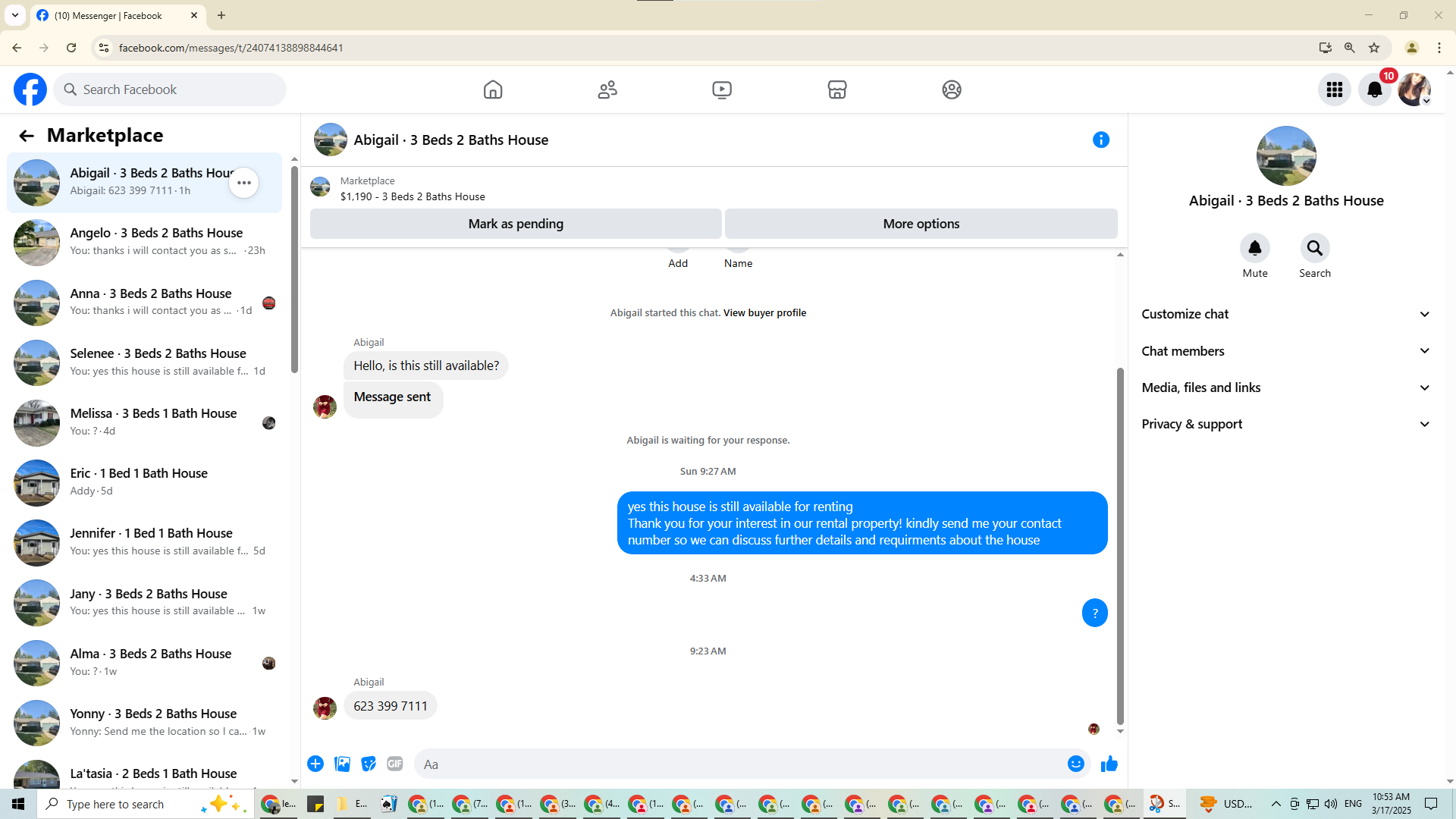
Task: Open View buyer profile link
Action: (x=764, y=312)
